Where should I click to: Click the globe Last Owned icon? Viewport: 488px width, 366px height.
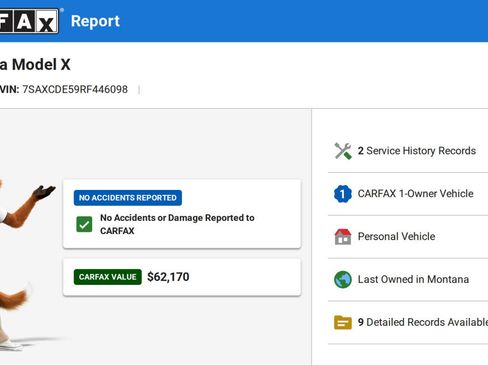(343, 279)
